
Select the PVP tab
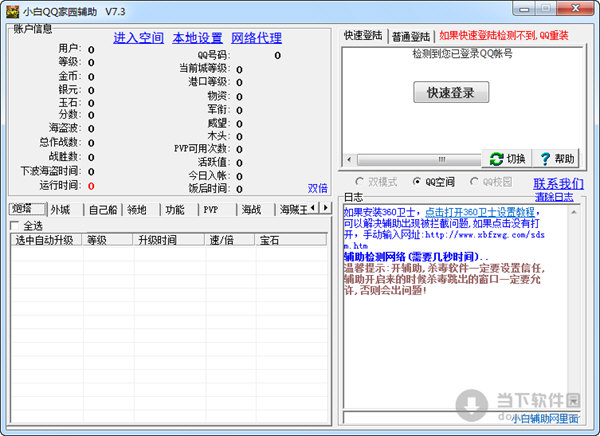217,210
